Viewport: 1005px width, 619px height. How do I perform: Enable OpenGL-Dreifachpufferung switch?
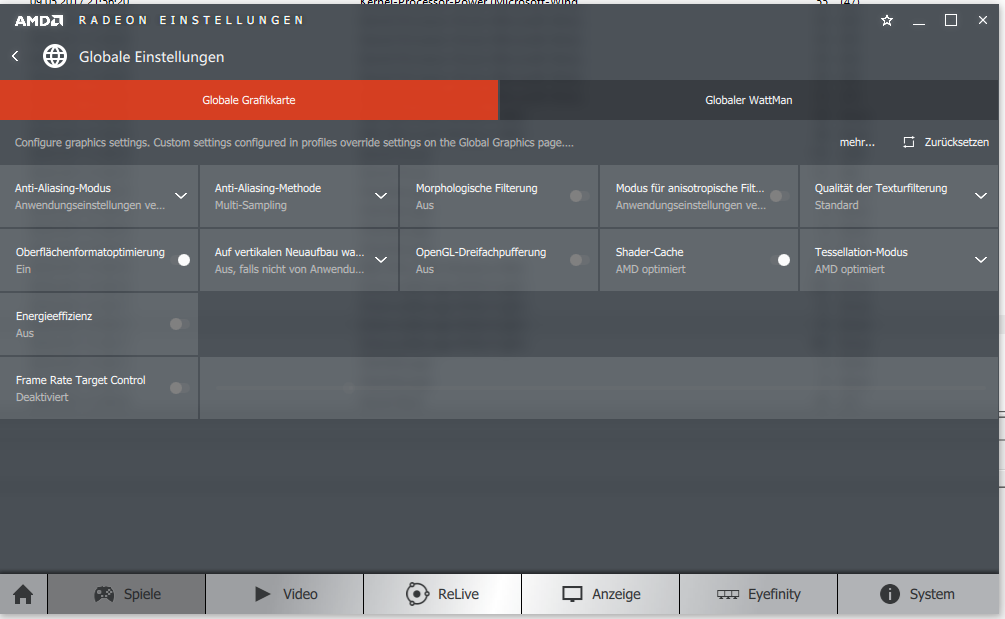tap(579, 260)
